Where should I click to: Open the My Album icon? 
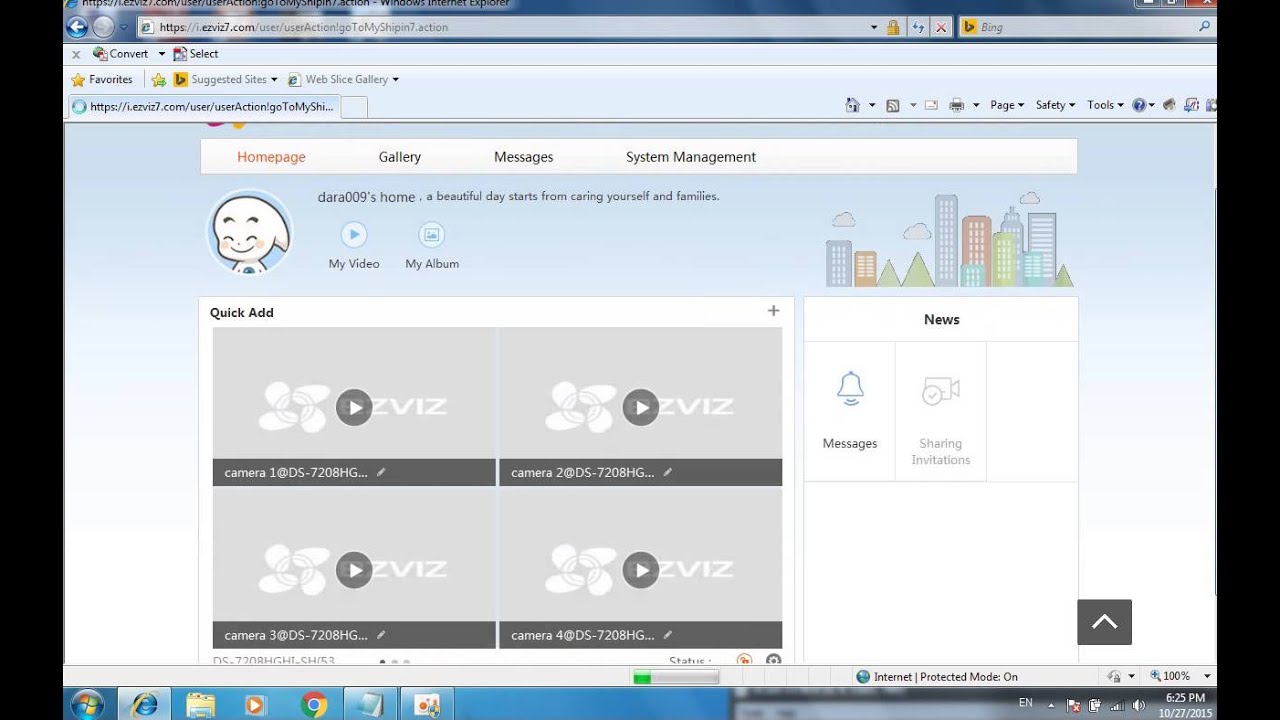pyautogui.click(x=432, y=235)
